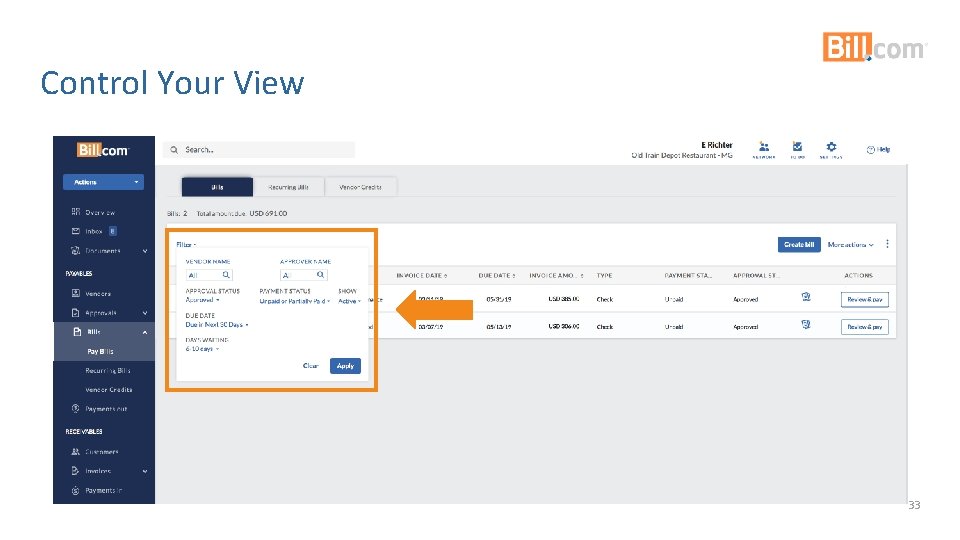960x540 pixels.
Task: Select Vendor Credits in the sidebar
Action: tap(108, 389)
